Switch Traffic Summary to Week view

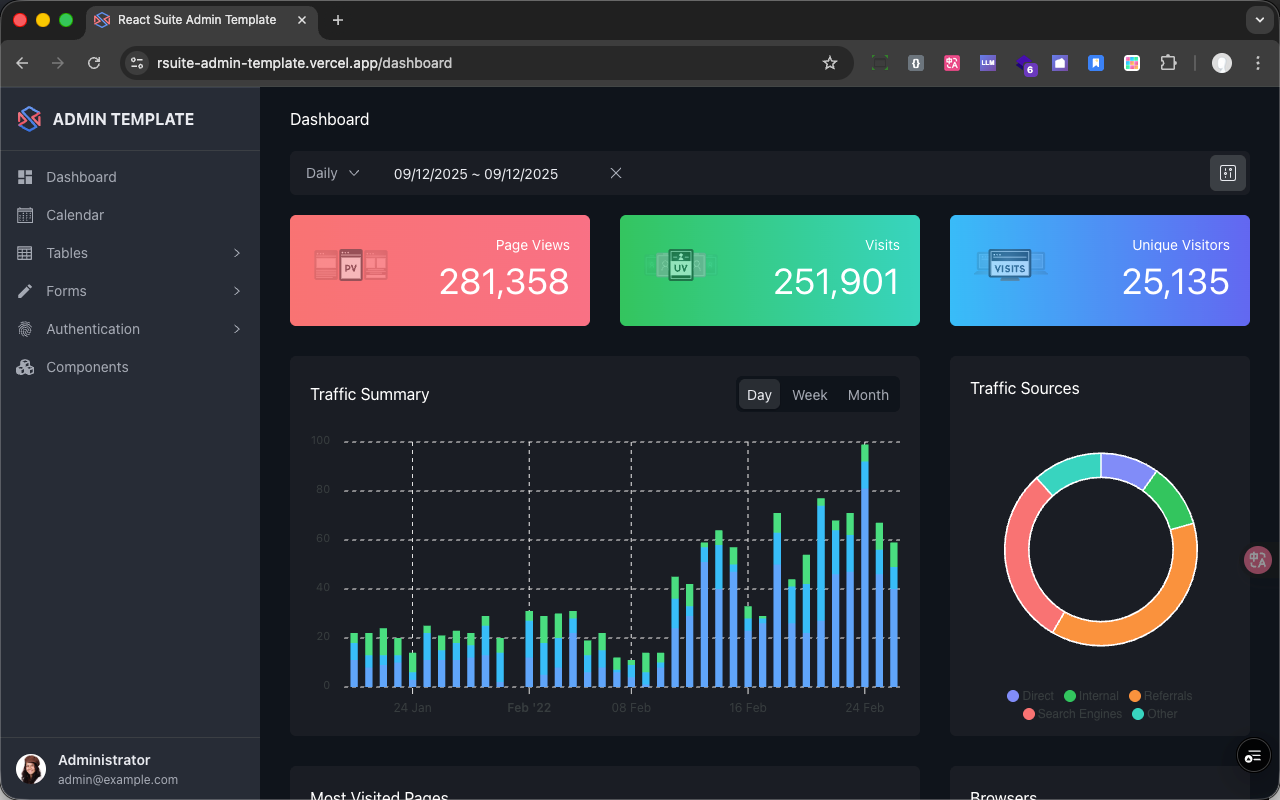pos(809,395)
